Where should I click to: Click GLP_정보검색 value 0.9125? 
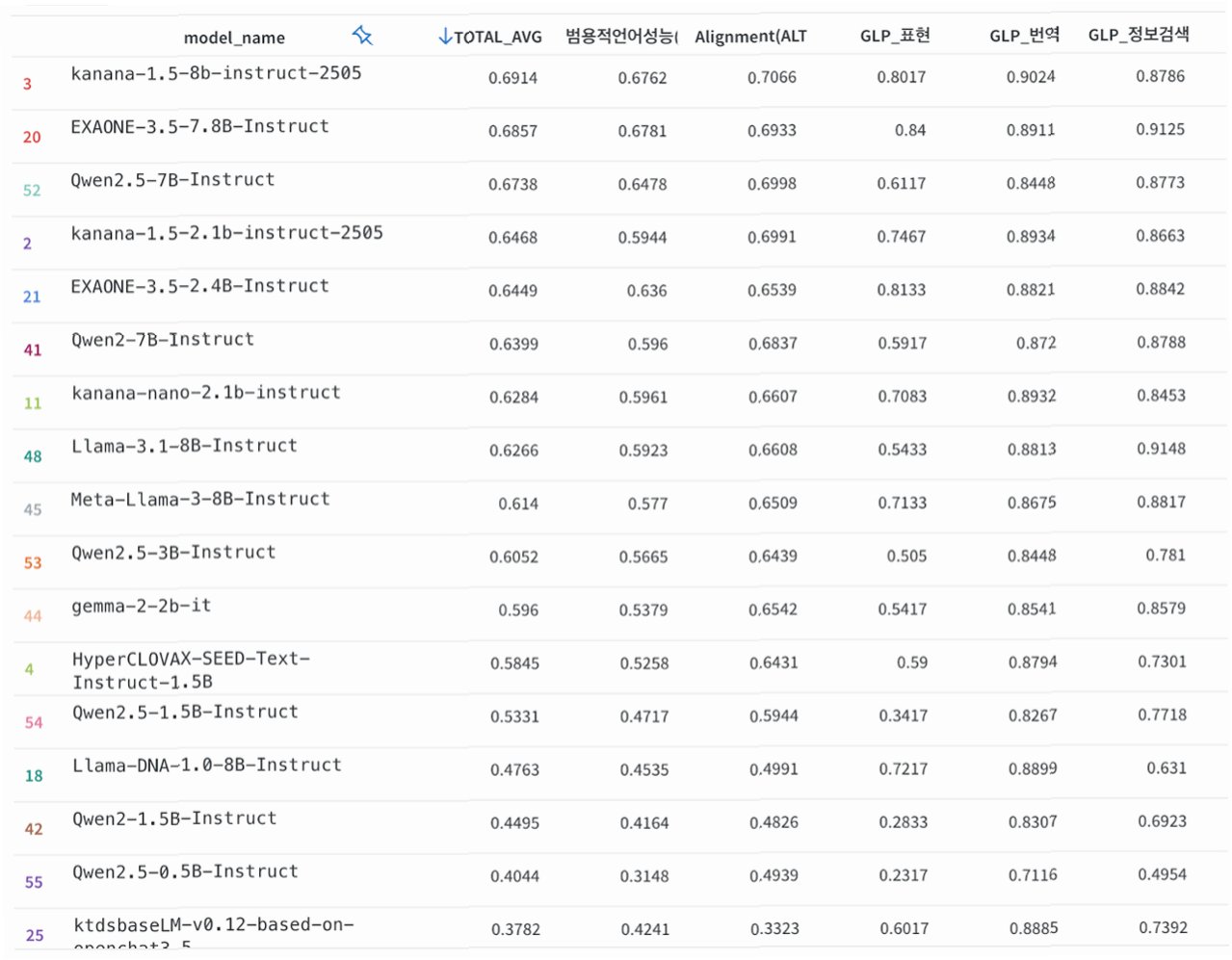tap(1161, 129)
